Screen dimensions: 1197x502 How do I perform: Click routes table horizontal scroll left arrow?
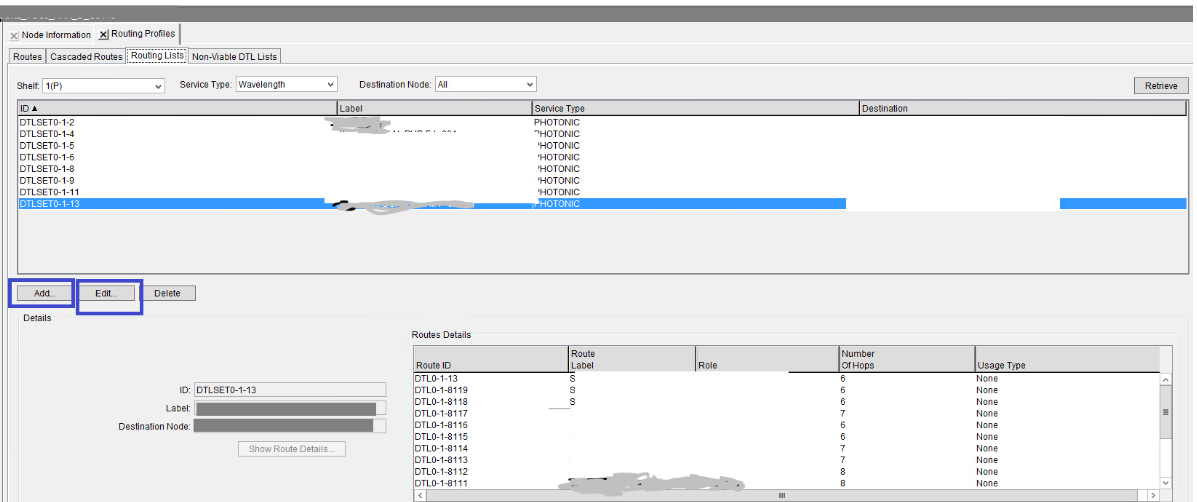(419, 495)
